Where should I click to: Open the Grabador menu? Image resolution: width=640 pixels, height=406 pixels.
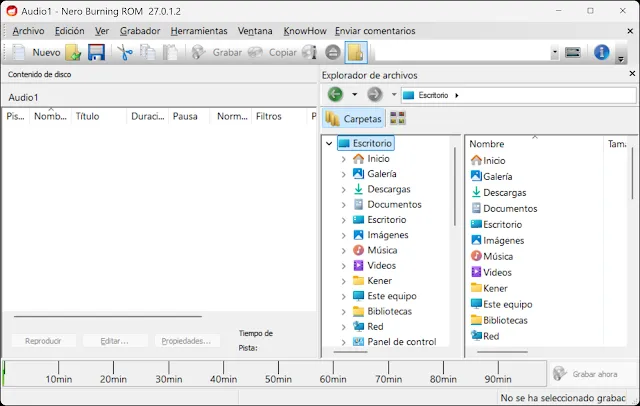coord(140,31)
